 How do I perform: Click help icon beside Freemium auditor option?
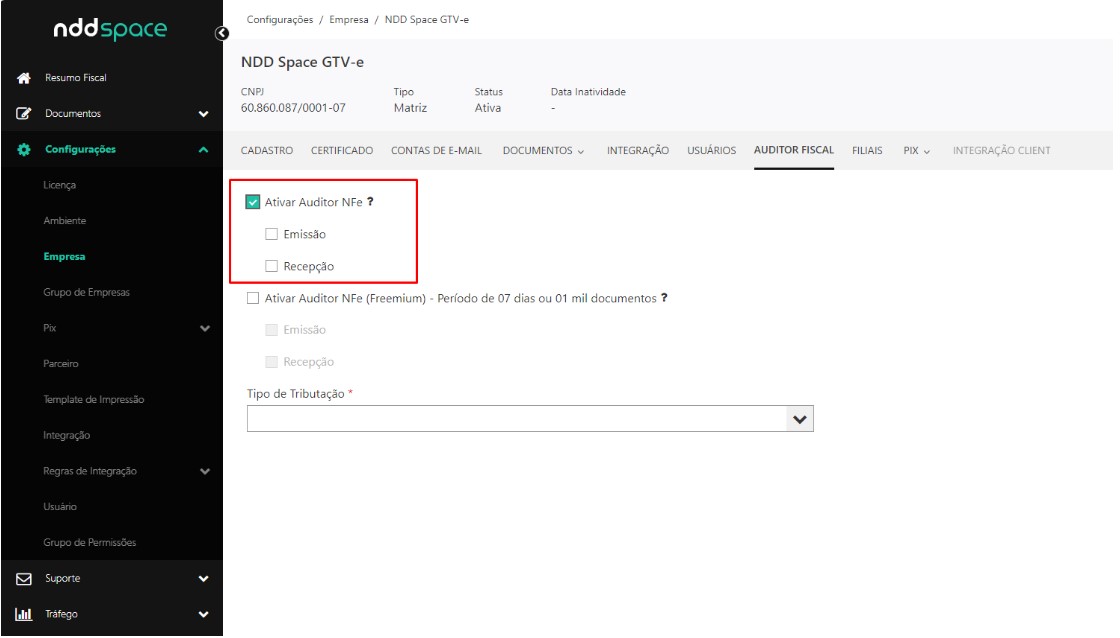point(664,298)
